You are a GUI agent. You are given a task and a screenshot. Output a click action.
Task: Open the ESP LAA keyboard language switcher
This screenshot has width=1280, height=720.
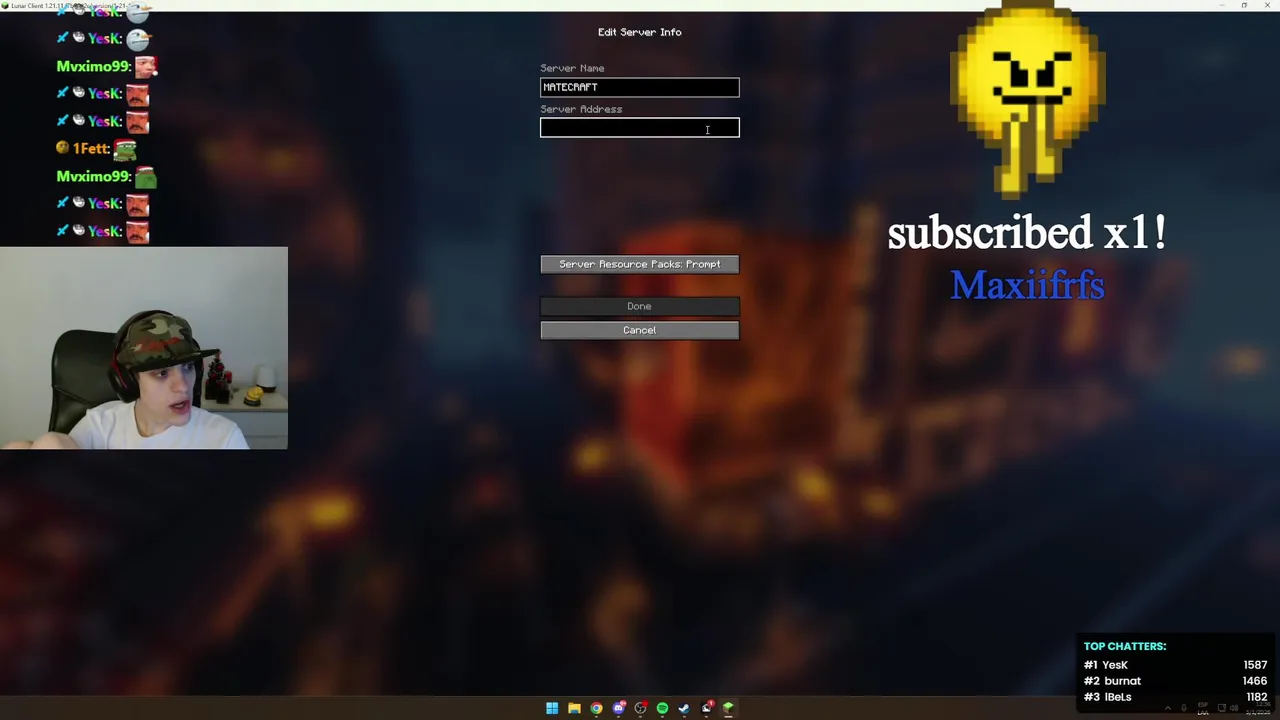(1203, 708)
